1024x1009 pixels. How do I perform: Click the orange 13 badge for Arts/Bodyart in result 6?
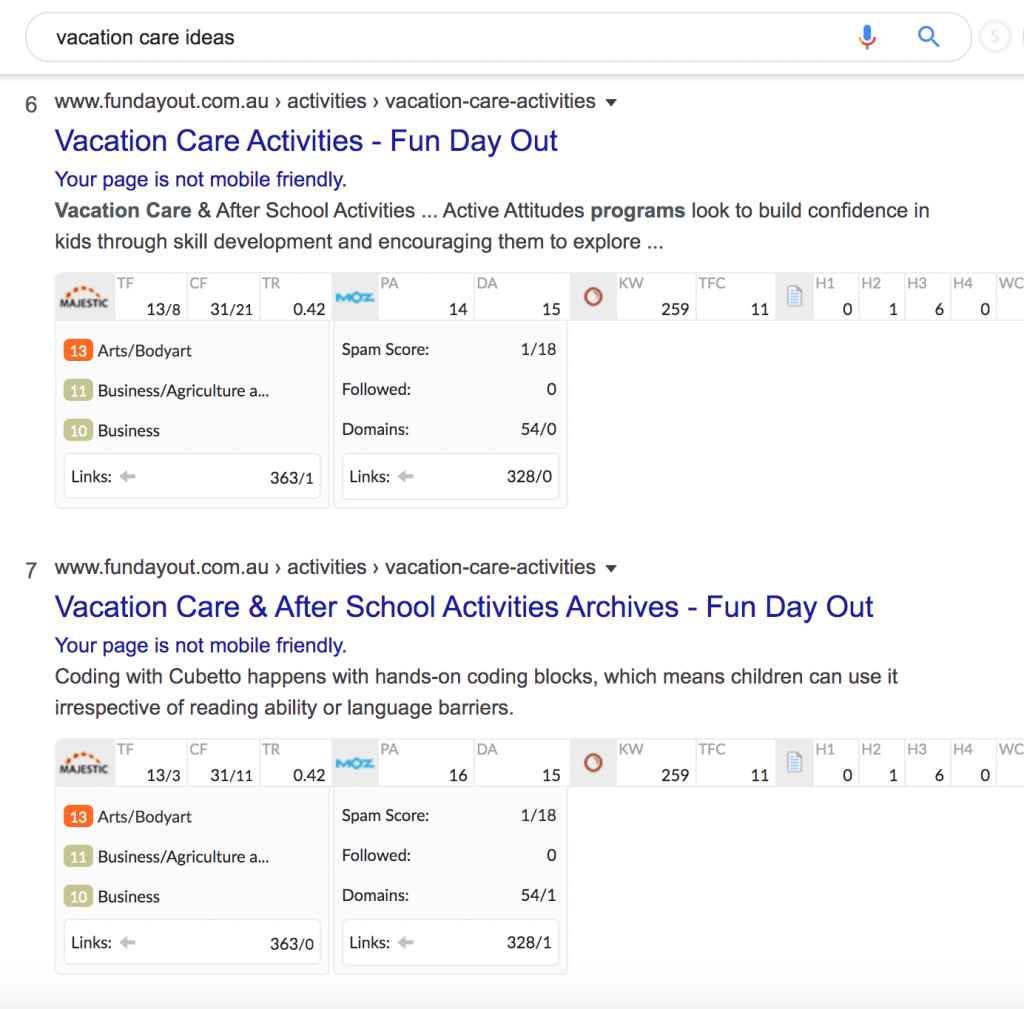click(78, 351)
